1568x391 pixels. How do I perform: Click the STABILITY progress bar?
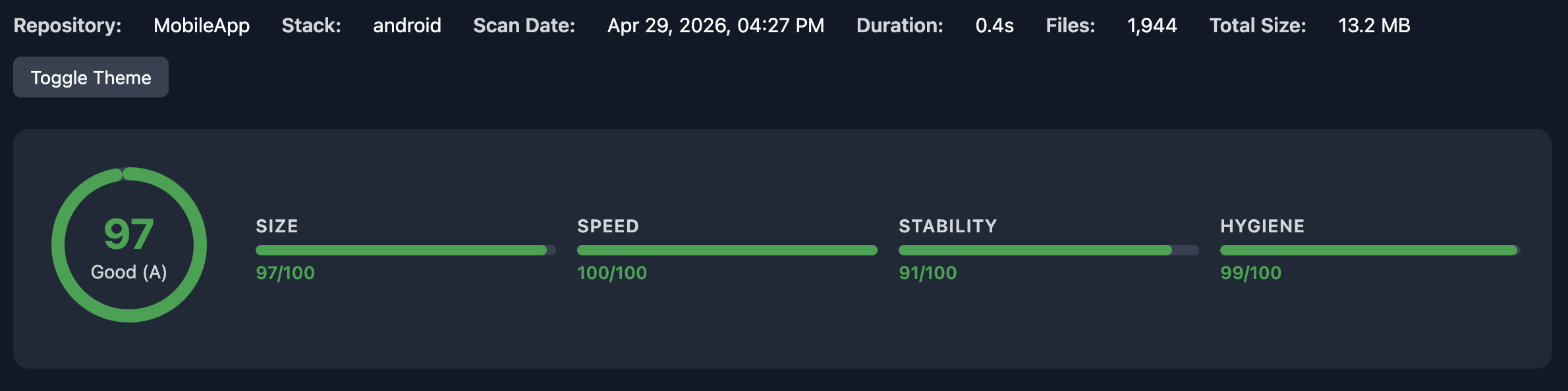click(x=1049, y=250)
